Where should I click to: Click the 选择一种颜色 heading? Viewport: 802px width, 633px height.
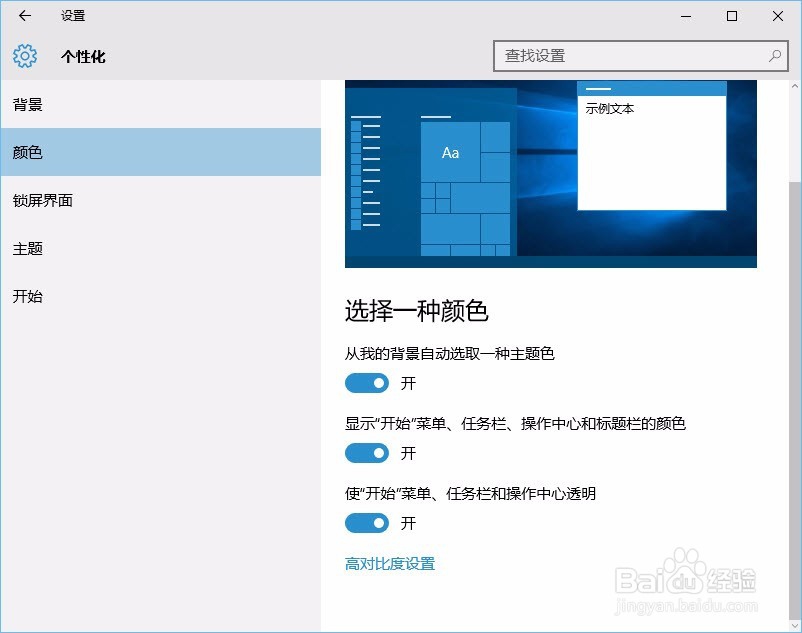pyautogui.click(x=416, y=310)
